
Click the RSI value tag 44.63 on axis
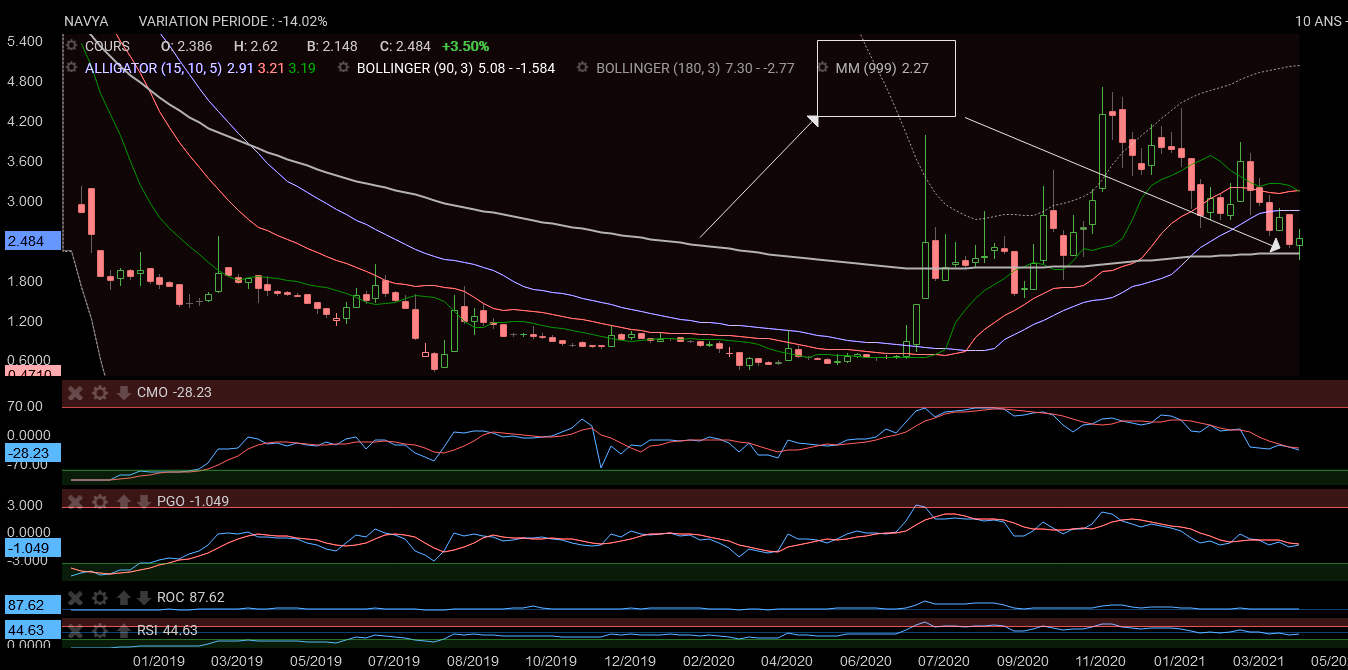coord(31,630)
